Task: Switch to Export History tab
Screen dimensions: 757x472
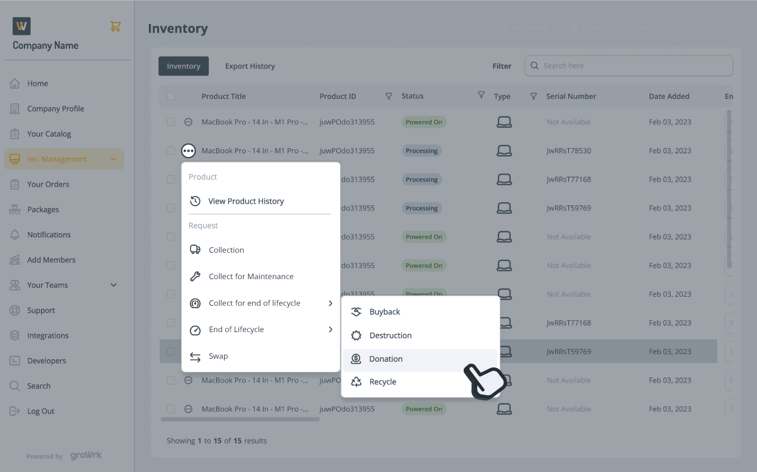Action: [x=250, y=66]
